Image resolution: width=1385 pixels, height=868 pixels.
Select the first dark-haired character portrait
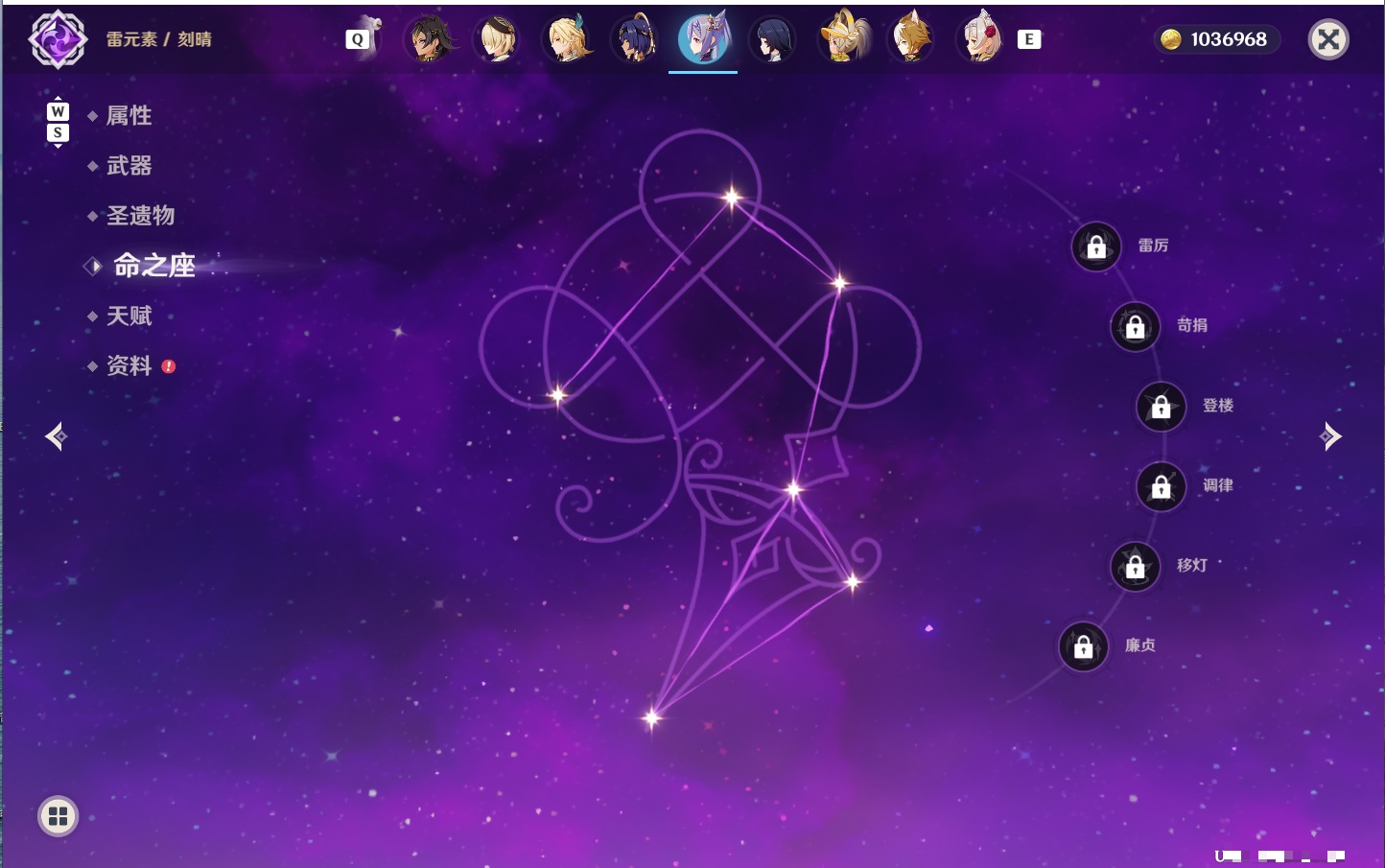(429, 39)
